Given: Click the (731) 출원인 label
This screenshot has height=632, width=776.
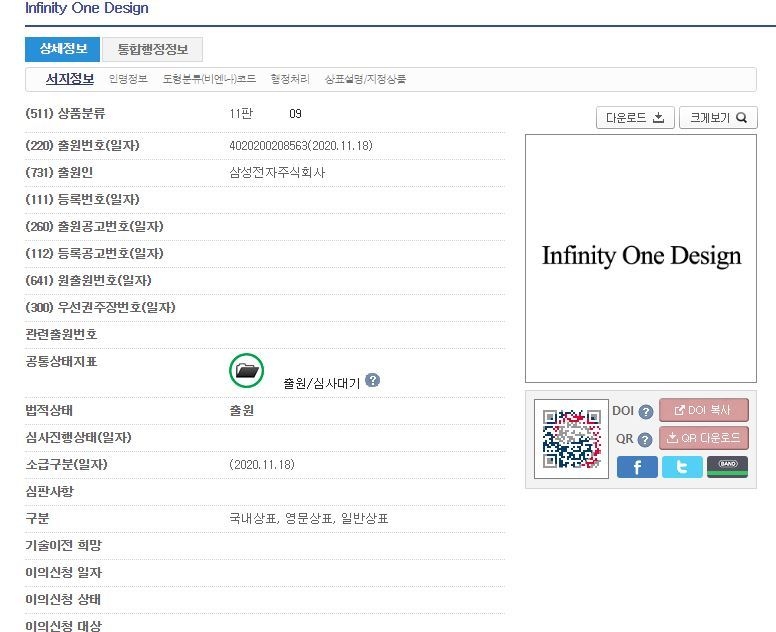Looking at the screenshot, I should coord(59,172).
